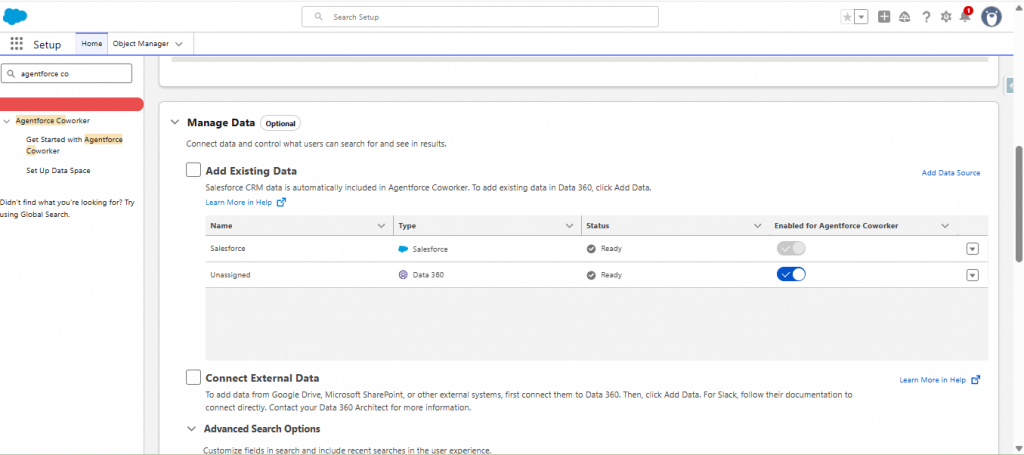Open row actions menu for Salesforce row
The height and width of the screenshot is (455, 1024).
(972, 249)
